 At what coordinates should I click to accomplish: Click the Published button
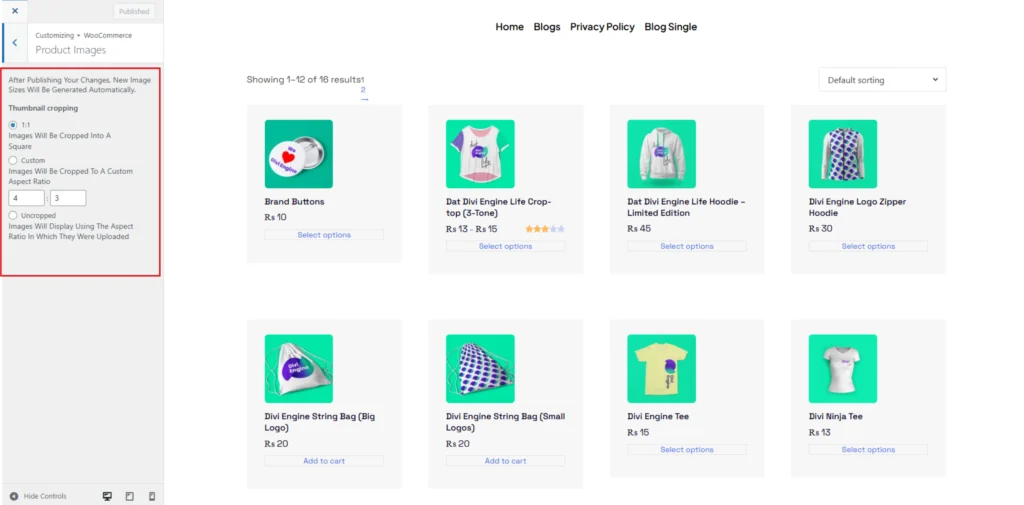tap(135, 11)
